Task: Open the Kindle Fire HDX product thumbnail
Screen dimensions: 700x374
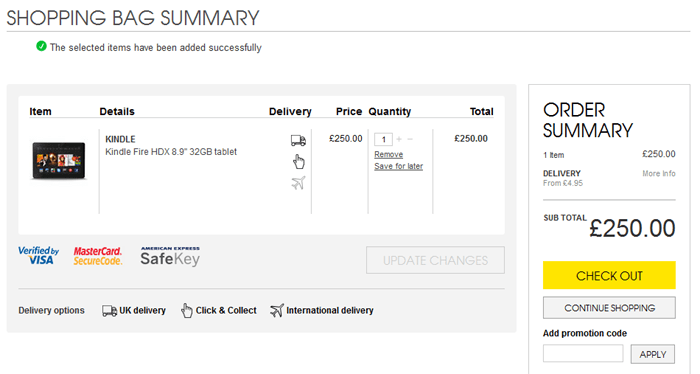Action: (x=58, y=161)
